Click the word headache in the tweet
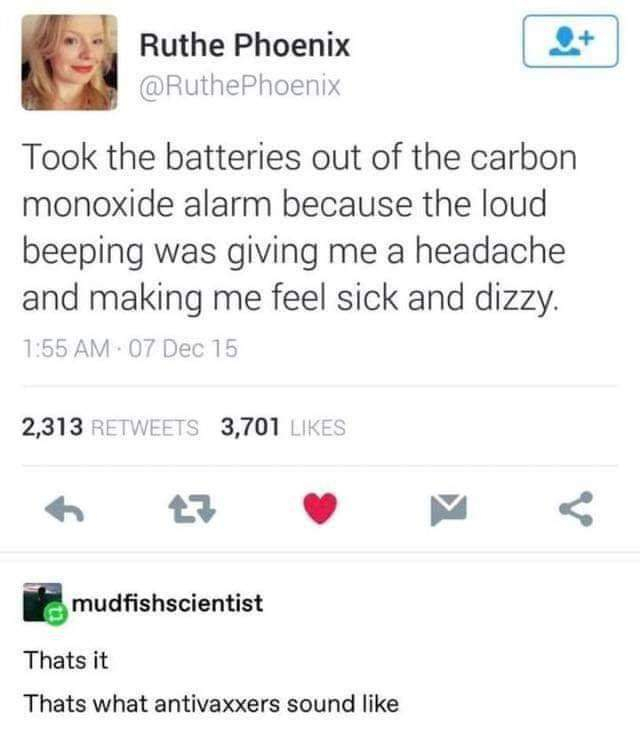This screenshot has width=640, height=737. click(x=490, y=251)
